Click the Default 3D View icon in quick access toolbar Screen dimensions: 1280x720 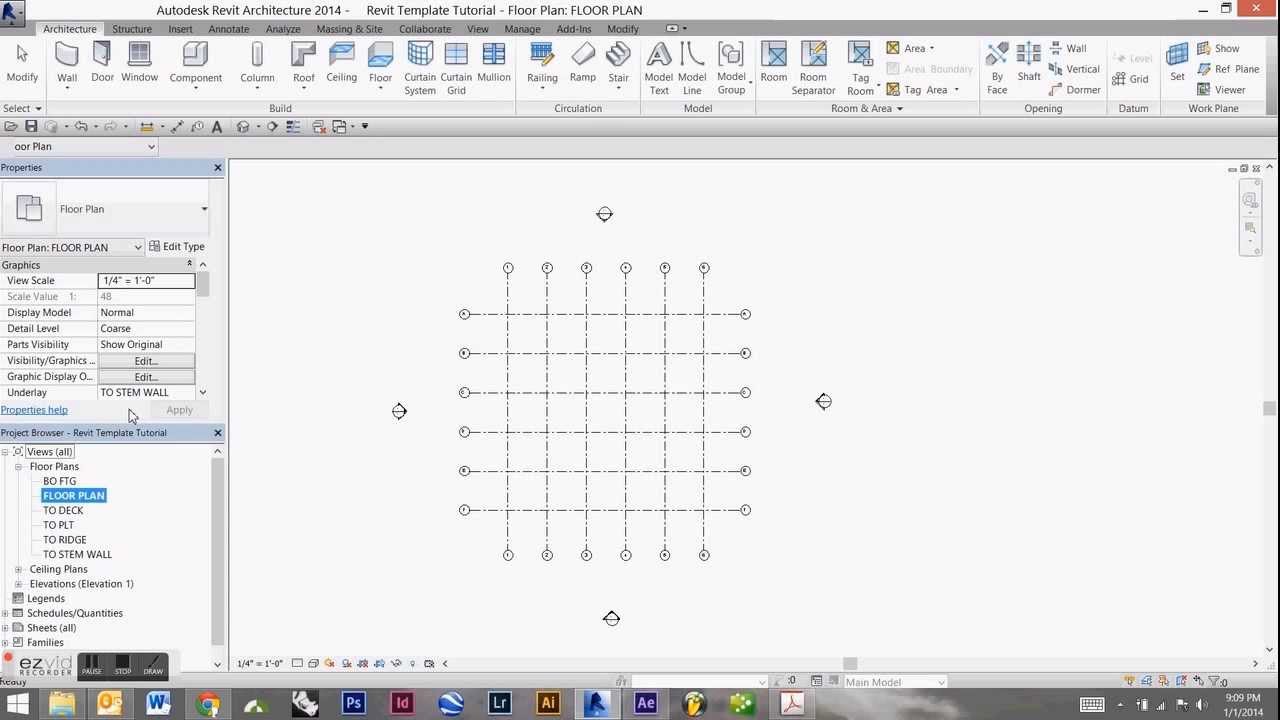click(x=242, y=126)
